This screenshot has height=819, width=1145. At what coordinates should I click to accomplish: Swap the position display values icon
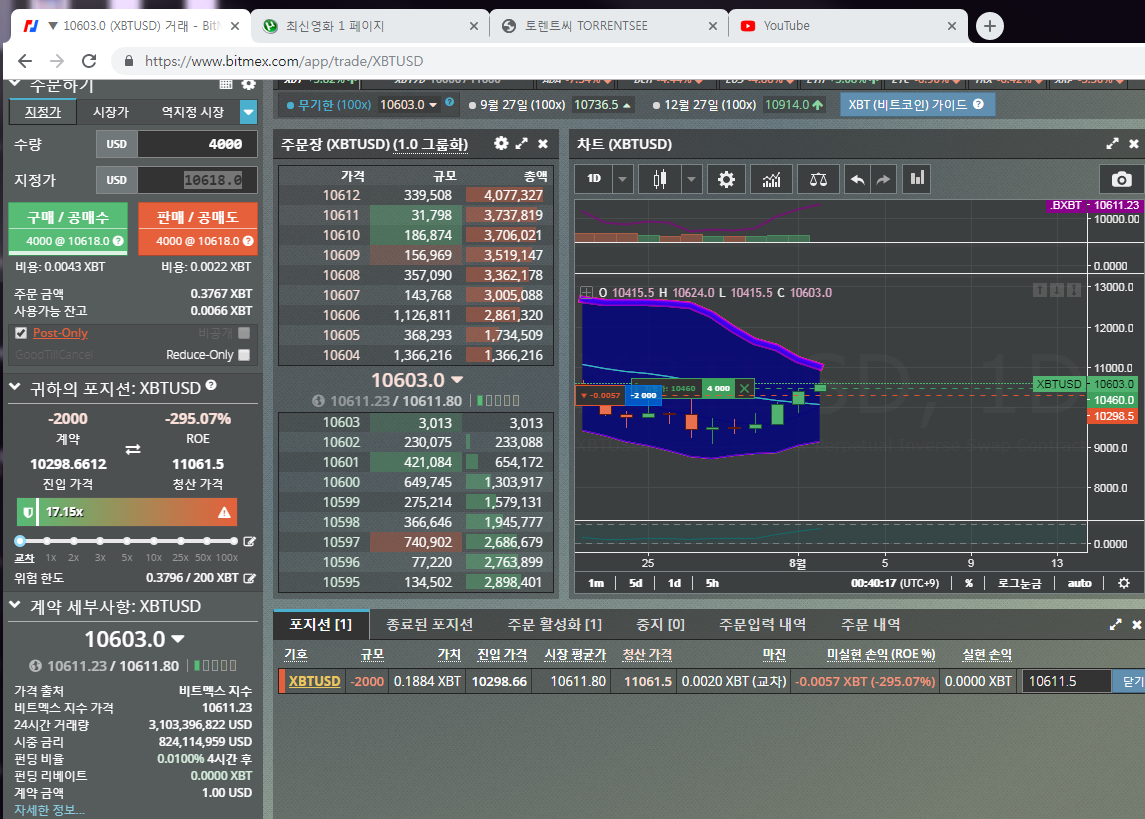pos(133,450)
